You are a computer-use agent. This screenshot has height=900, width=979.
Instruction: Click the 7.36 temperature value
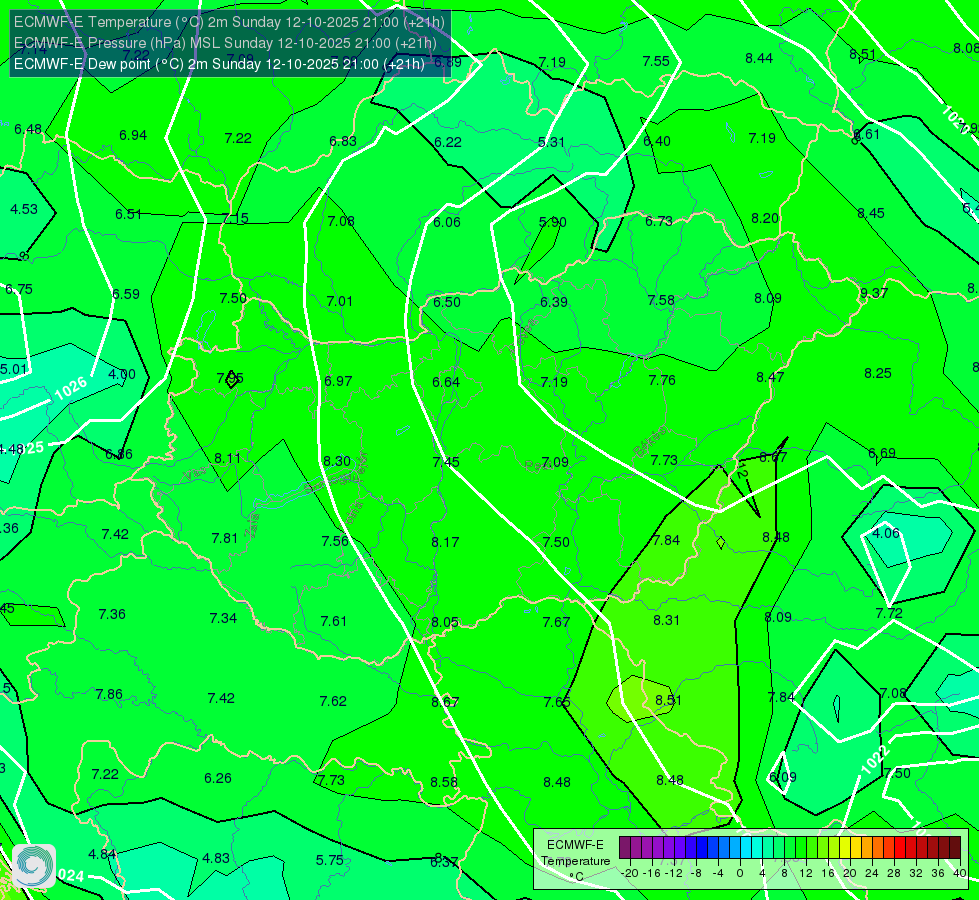coord(112,615)
